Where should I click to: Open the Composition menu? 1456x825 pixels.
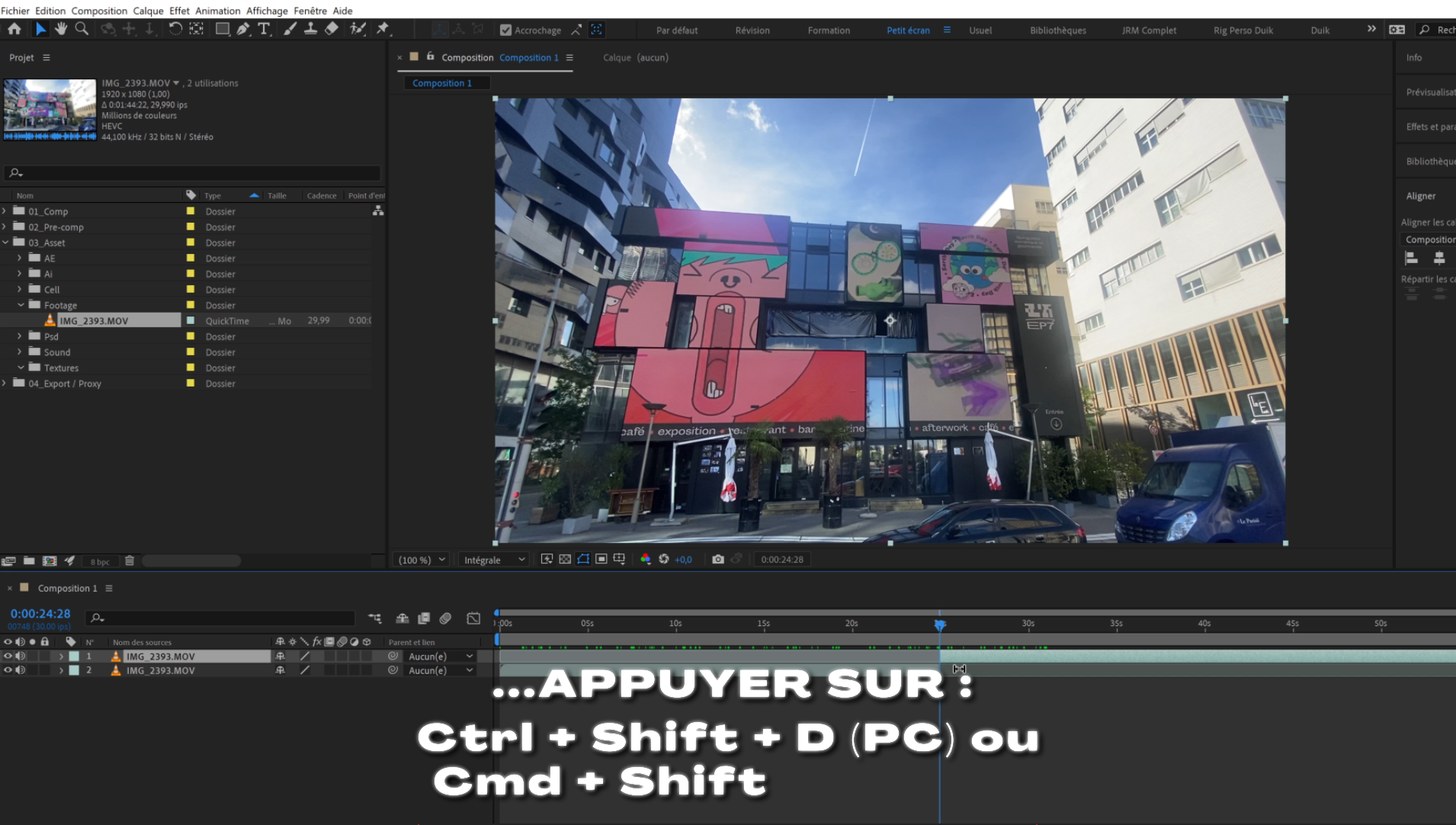tap(99, 11)
